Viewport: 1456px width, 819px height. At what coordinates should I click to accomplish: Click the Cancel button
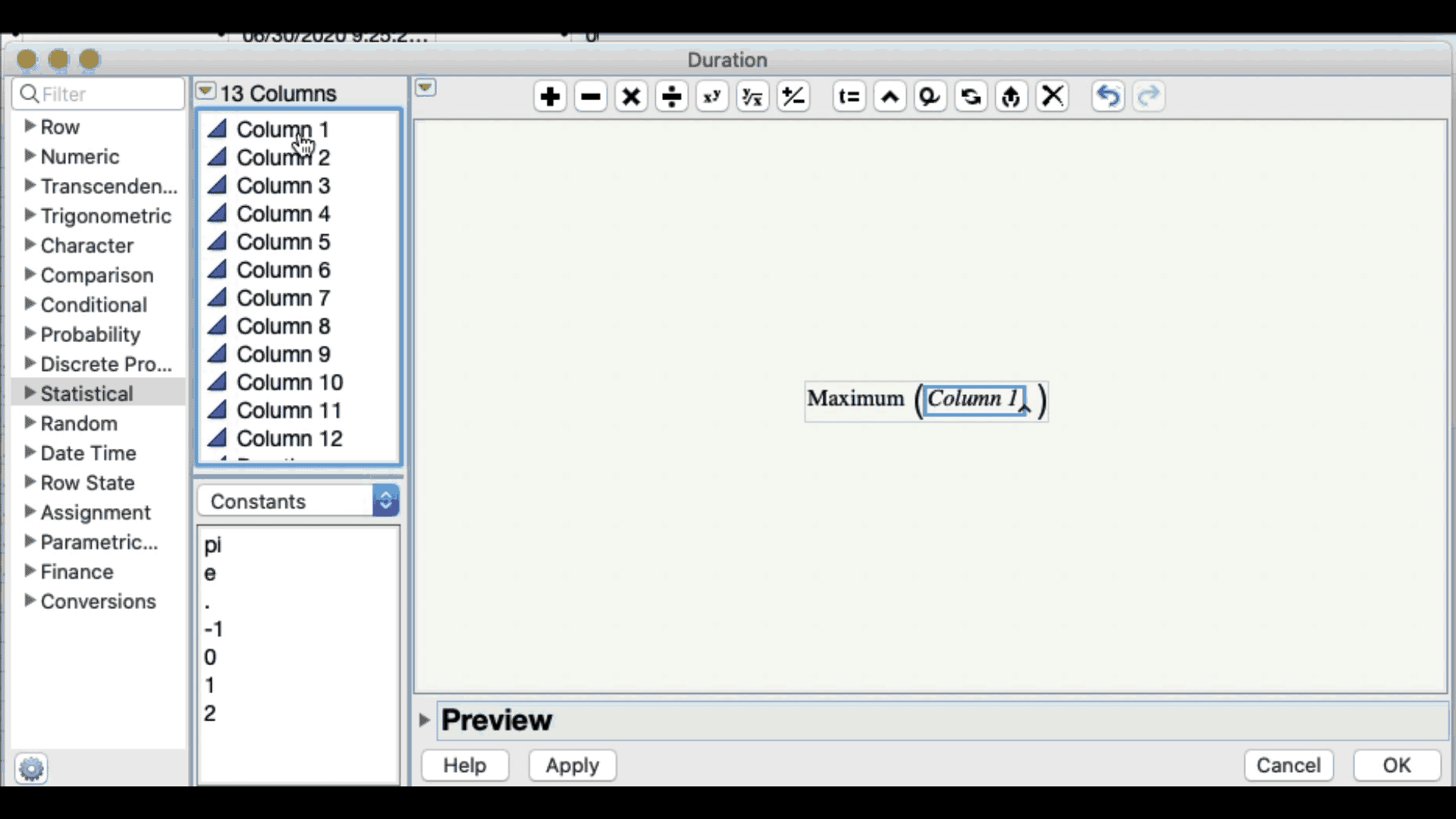1288,765
